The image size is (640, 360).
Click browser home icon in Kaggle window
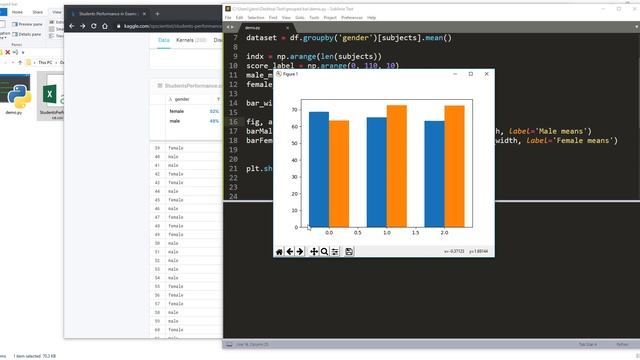pos(105,26)
